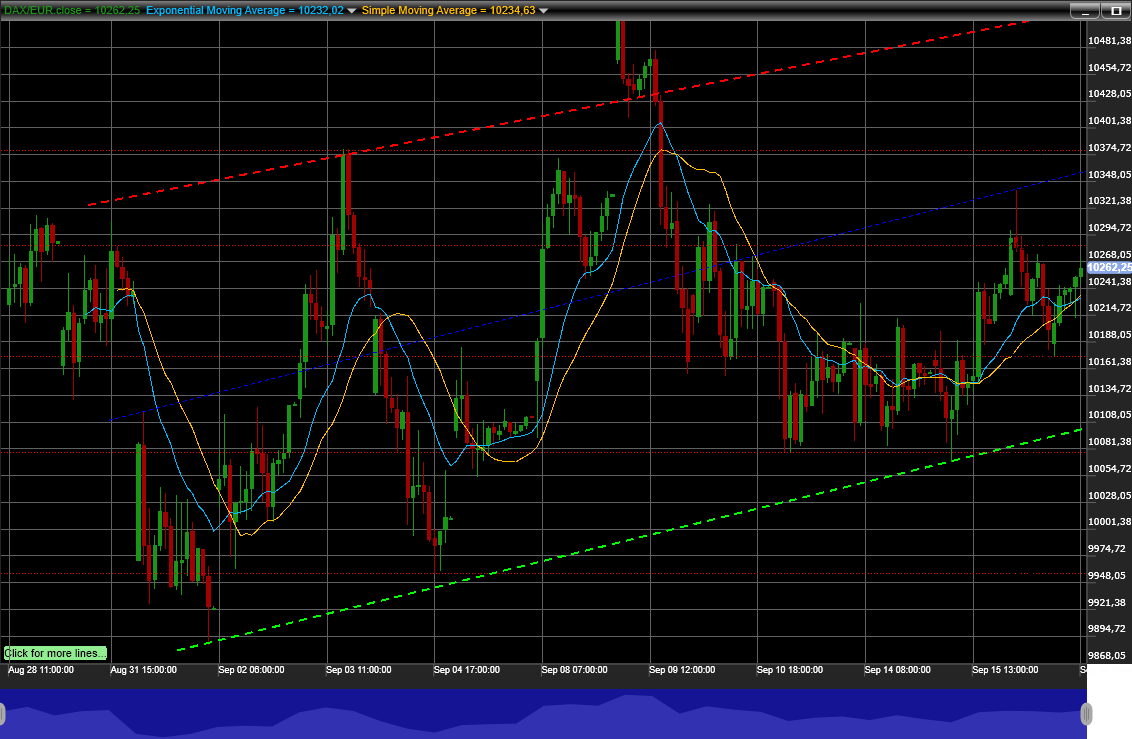Open the Simple Moving Average dropdown arrow
Screen dimensions: 1132x739
544,11
